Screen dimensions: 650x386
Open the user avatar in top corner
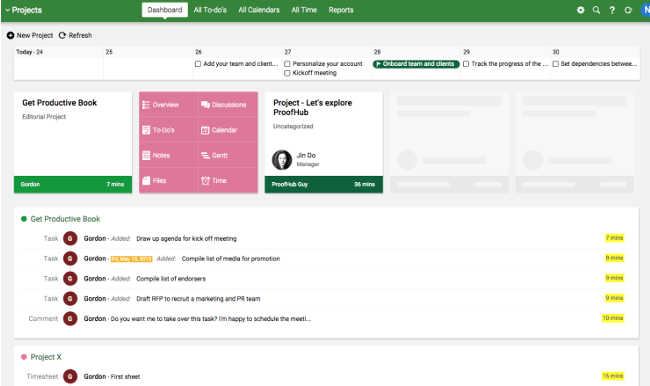pyautogui.click(x=645, y=10)
